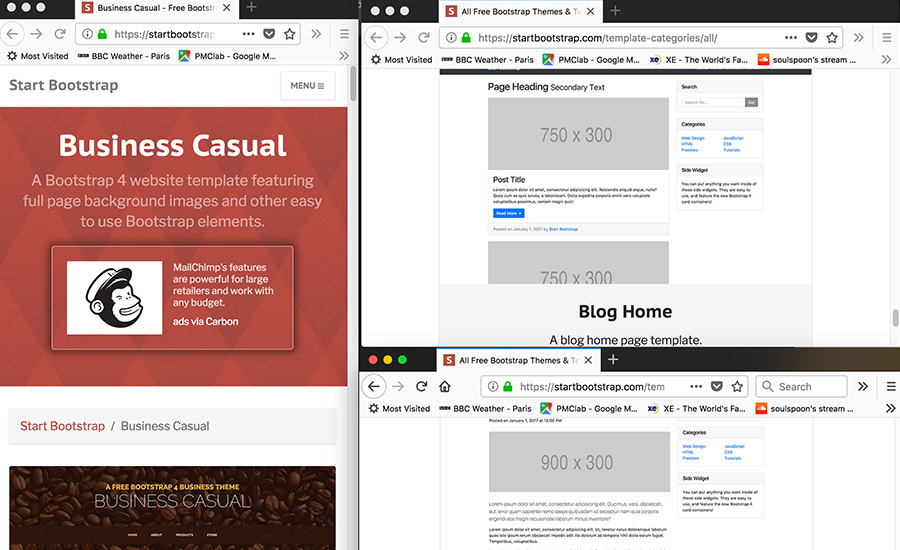Open site info icon in top-right window
The height and width of the screenshot is (550, 900).
pyautogui.click(x=451, y=37)
